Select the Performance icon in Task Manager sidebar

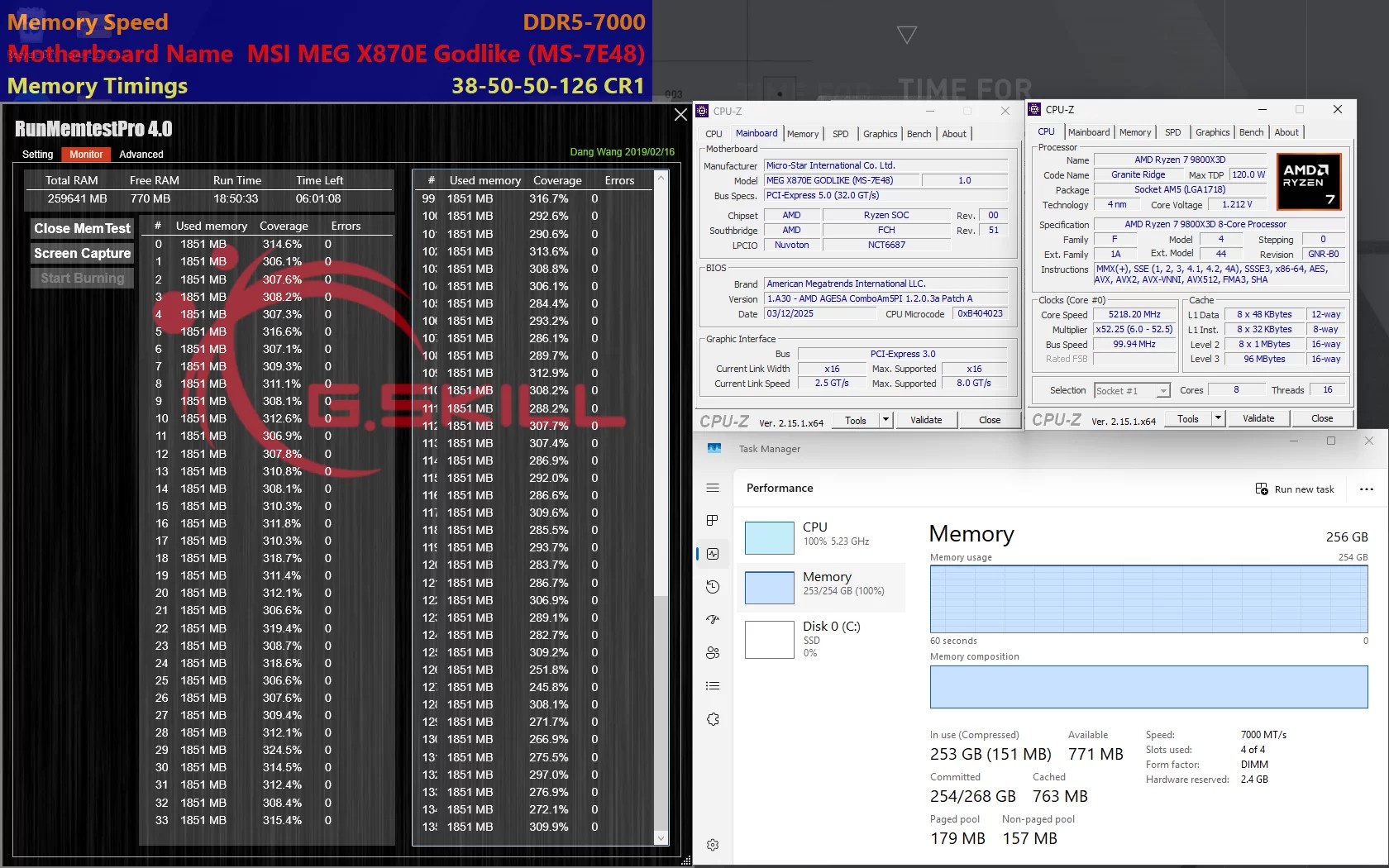712,554
